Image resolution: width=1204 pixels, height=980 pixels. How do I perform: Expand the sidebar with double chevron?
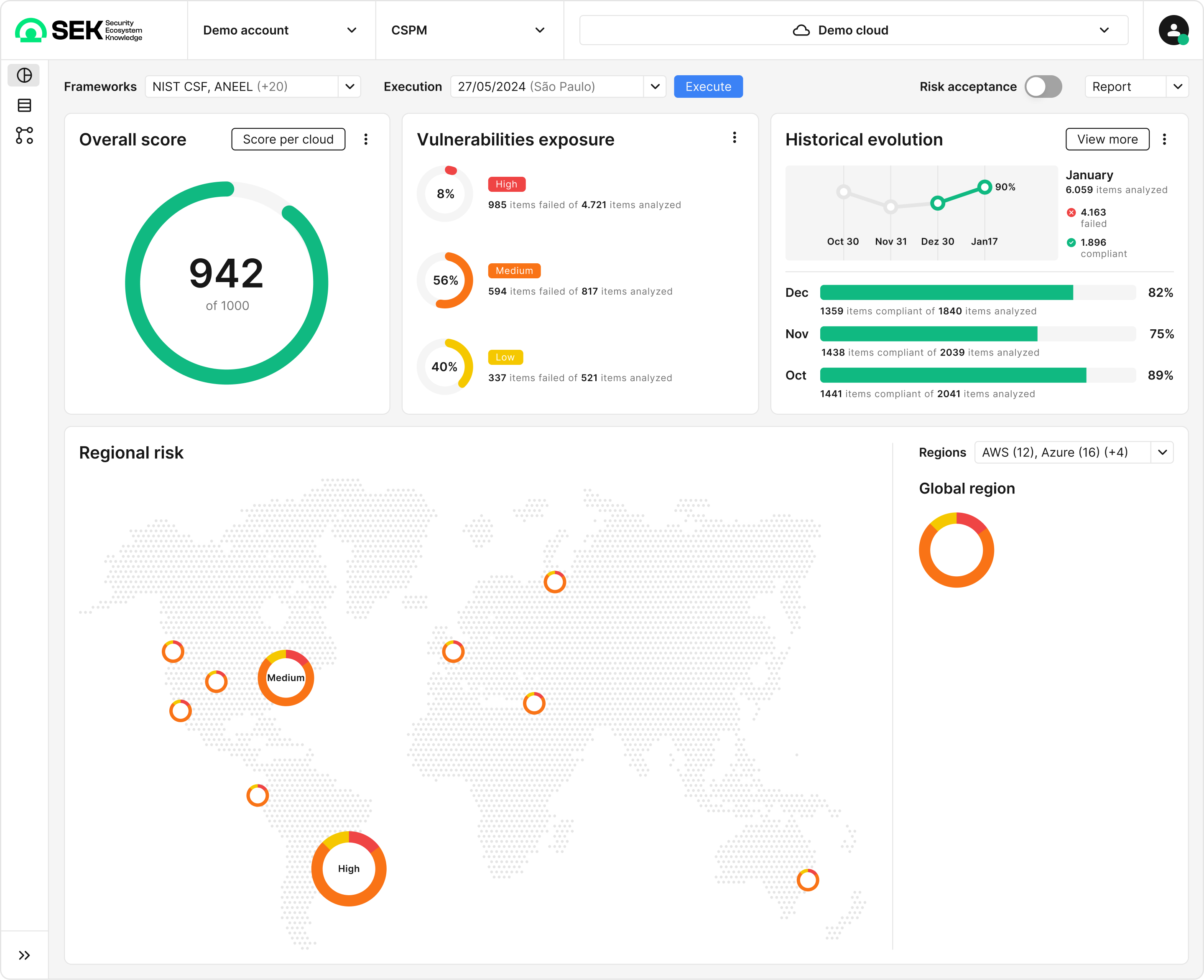click(x=24, y=955)
